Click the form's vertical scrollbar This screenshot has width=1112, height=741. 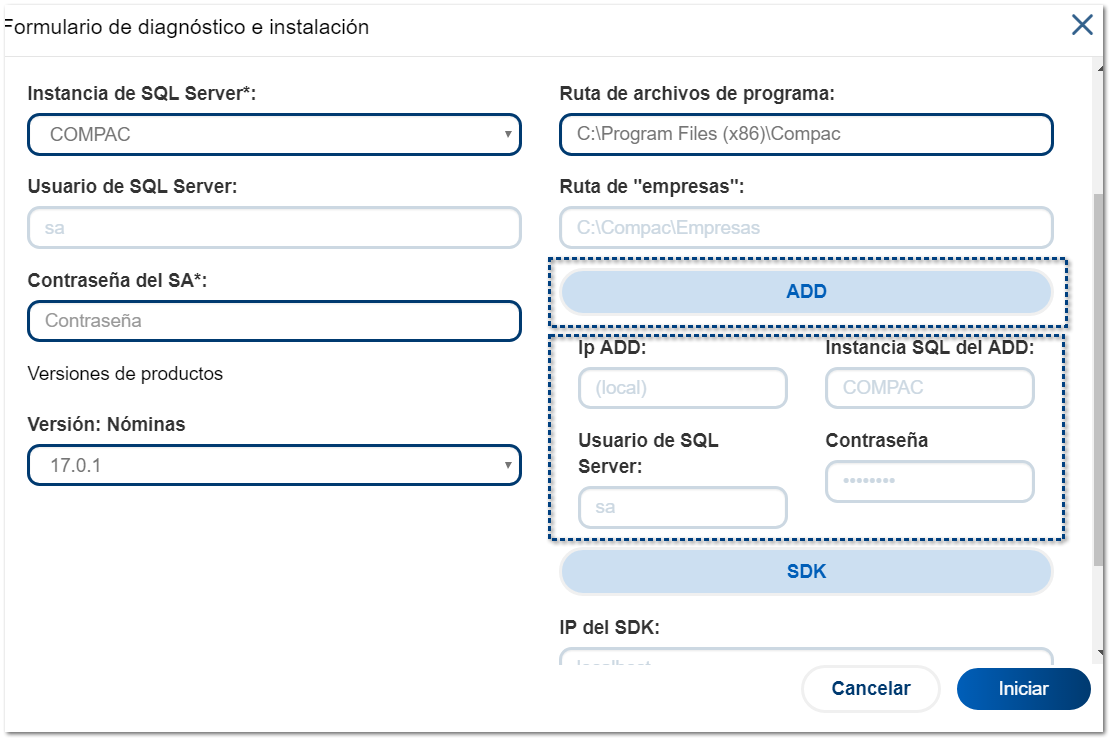(1098, 380)
